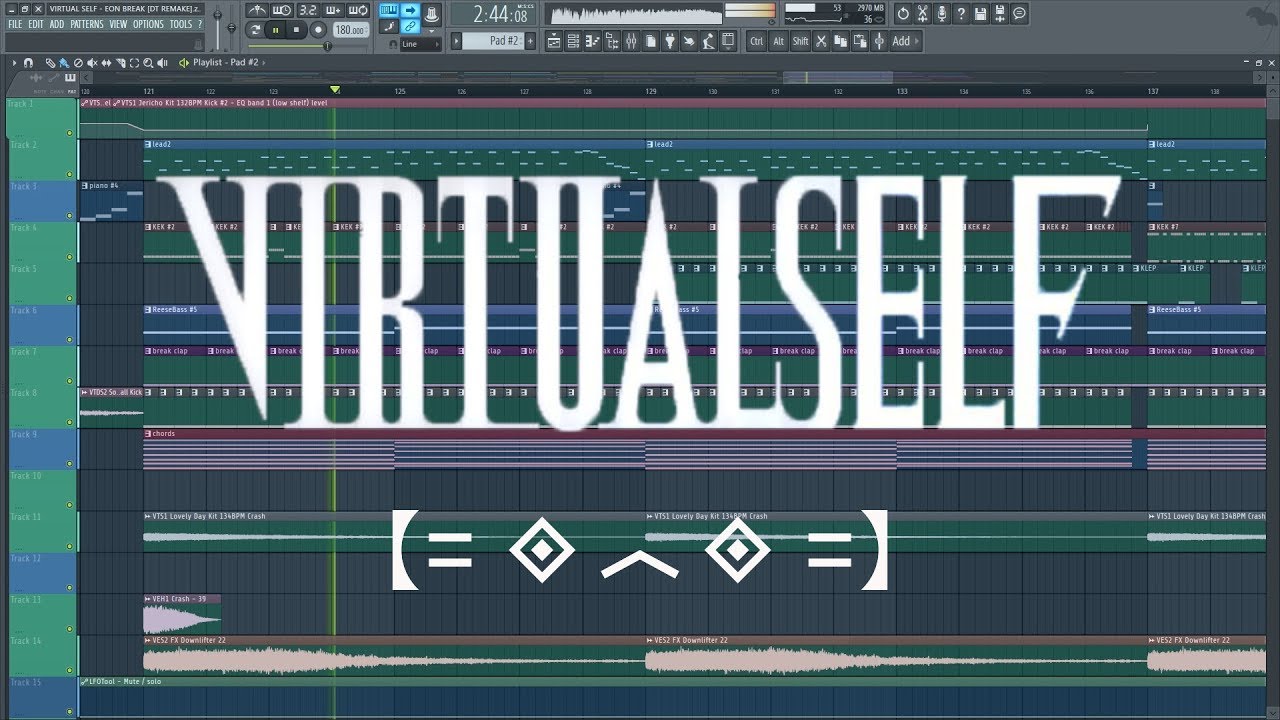1280x720 pixels.
Task: Mute Track 2 with its green dot
Action: tap(70, 174)
